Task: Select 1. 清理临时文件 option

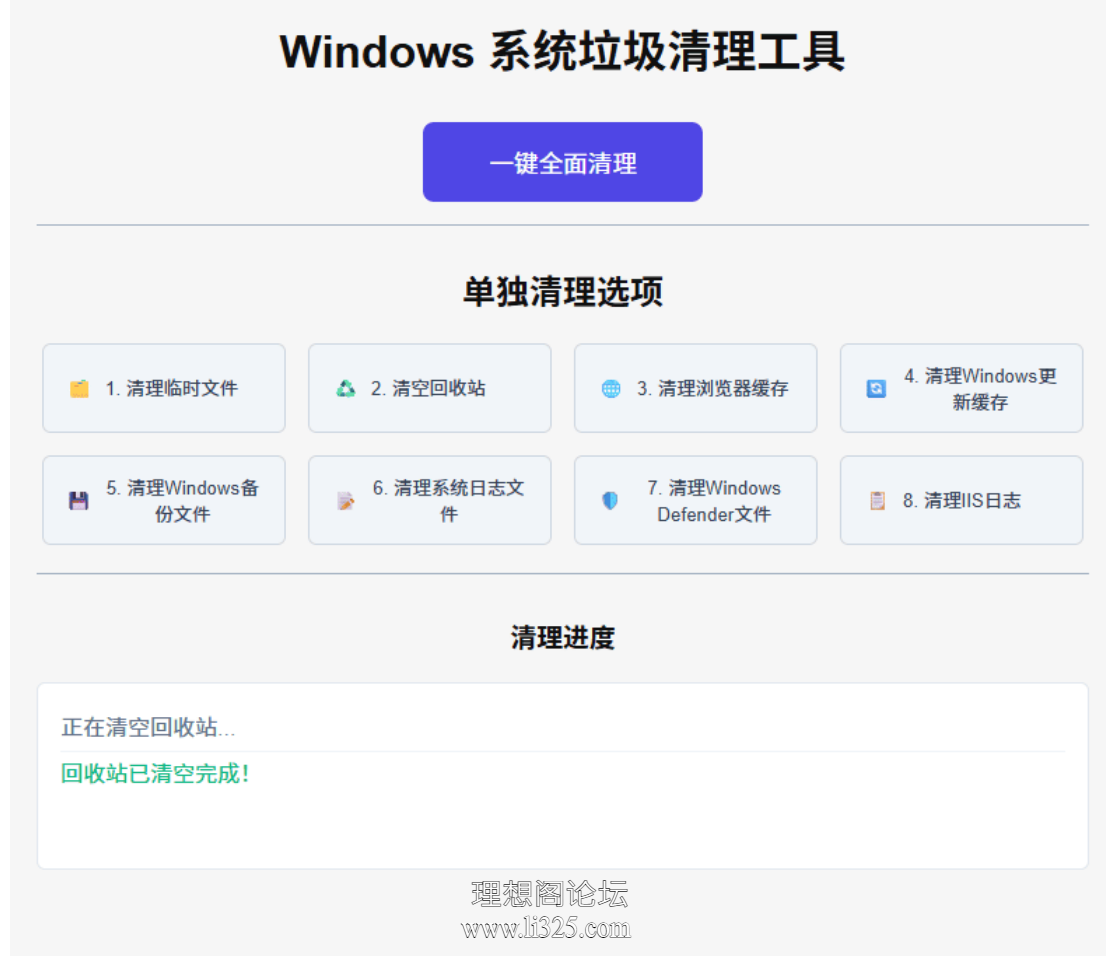Action: [164, 388]
